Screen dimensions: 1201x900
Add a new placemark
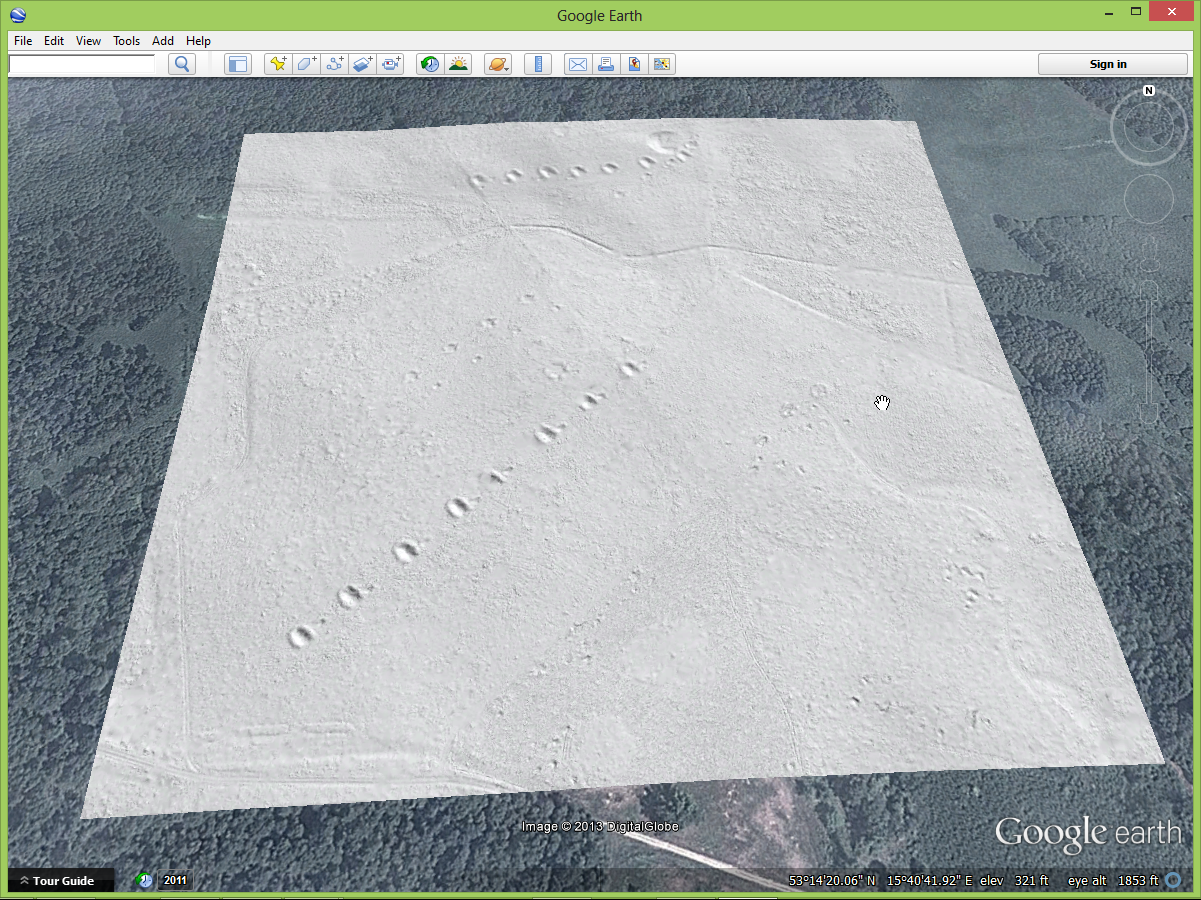click(278, 64)
